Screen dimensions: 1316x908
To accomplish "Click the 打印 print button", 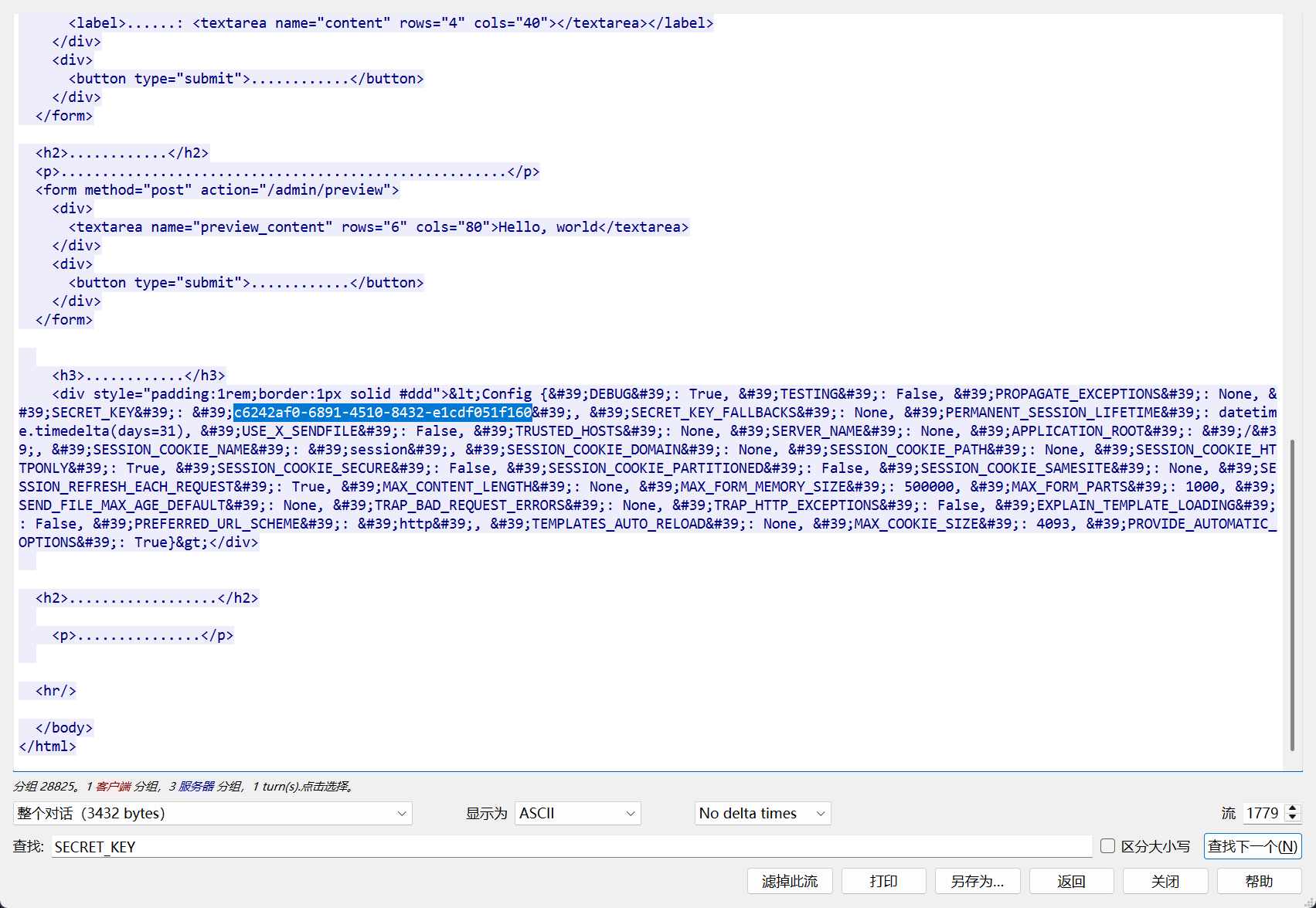I will click(x=883, y=881).
